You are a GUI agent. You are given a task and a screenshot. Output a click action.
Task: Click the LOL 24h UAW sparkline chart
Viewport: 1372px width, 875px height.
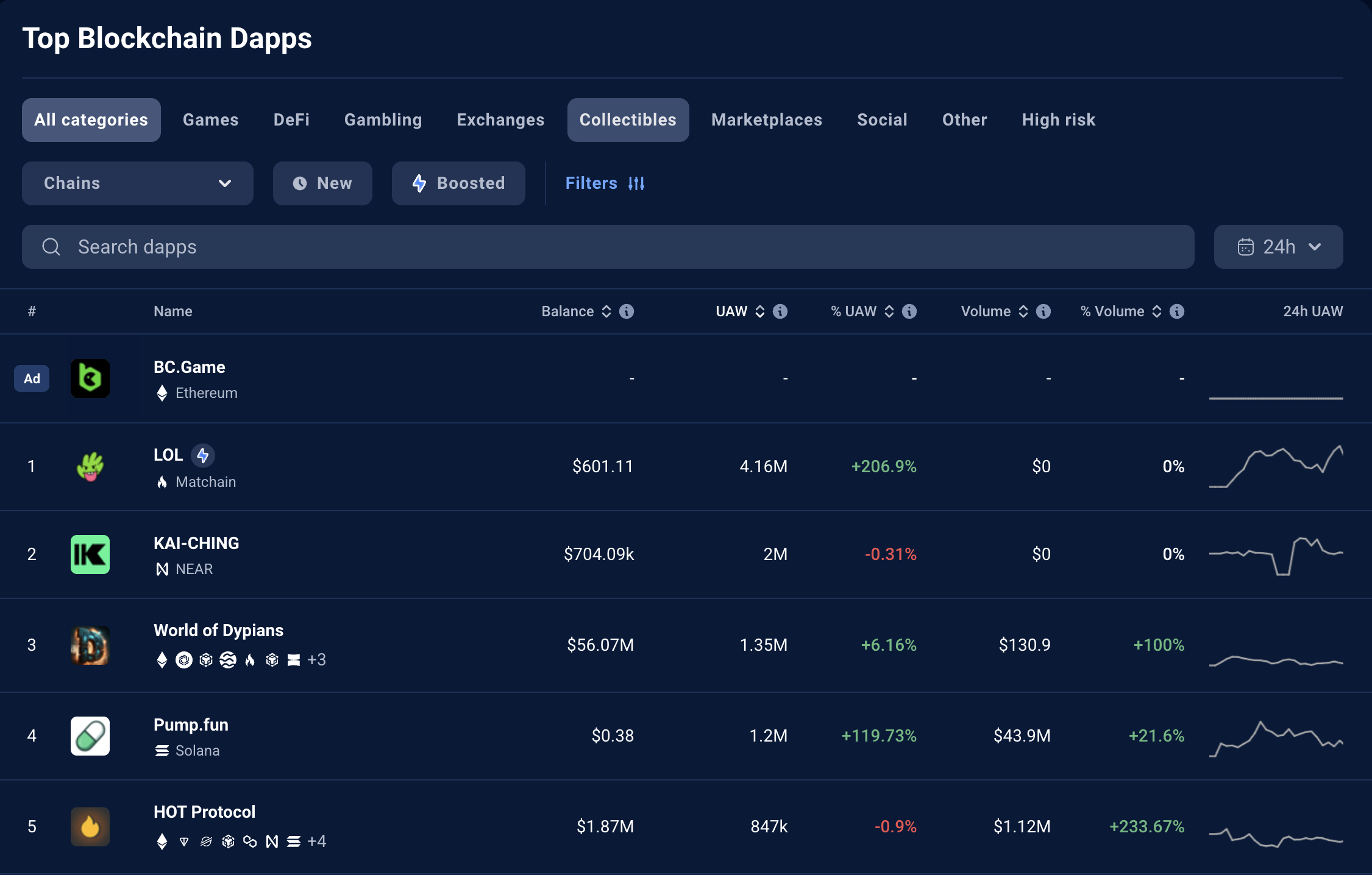1276,467
